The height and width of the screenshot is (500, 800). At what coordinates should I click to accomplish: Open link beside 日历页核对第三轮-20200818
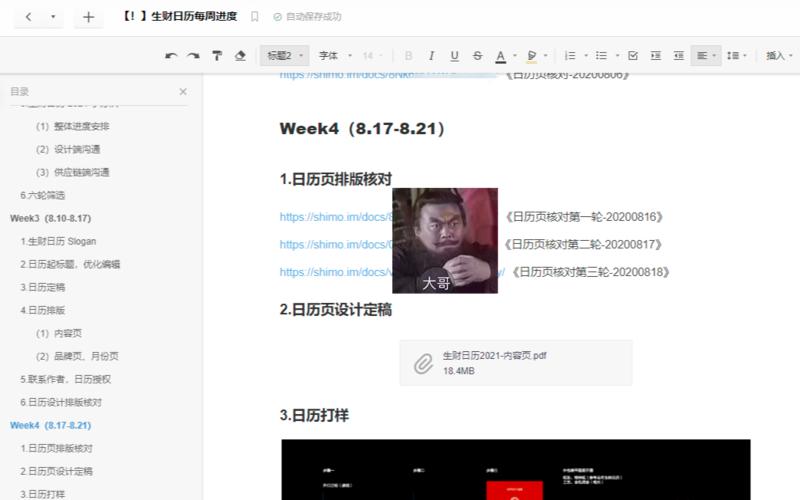[x=336, y=272]
